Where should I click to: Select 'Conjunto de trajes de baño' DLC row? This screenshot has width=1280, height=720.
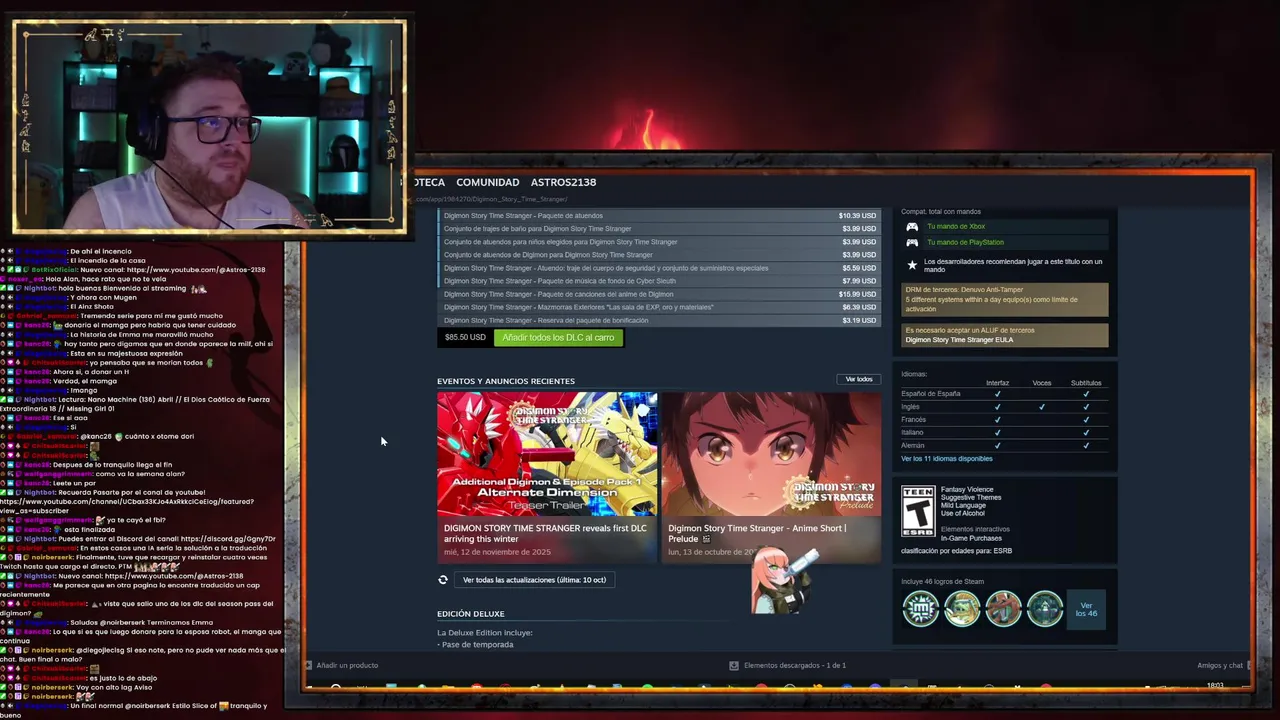pos(659,229)
